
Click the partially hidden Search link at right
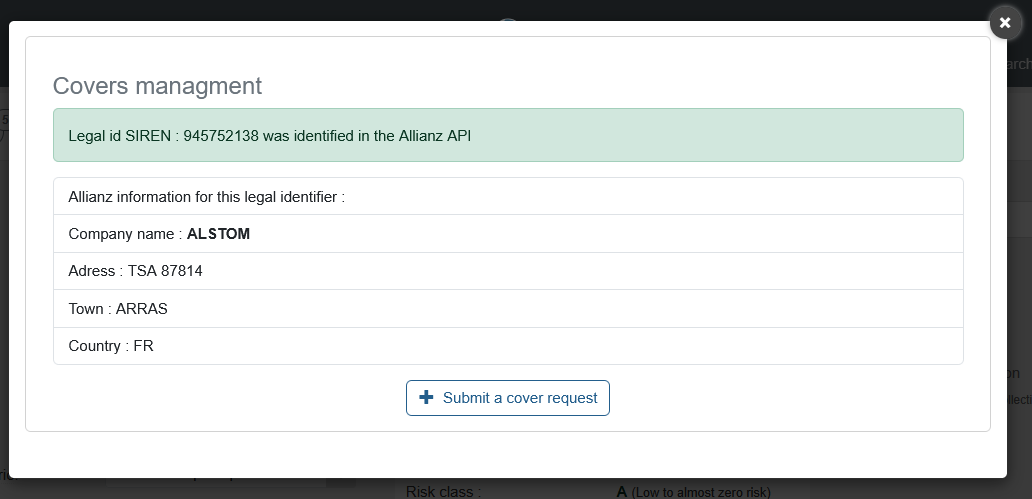click(x=1018, y=64)
